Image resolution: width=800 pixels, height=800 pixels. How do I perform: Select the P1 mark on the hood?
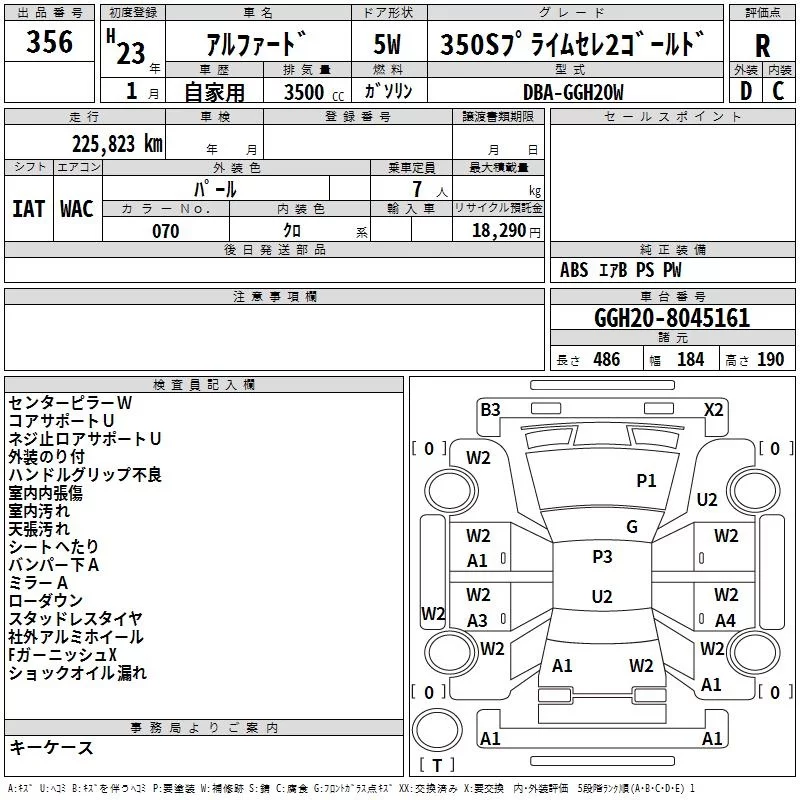click(647, 481)
